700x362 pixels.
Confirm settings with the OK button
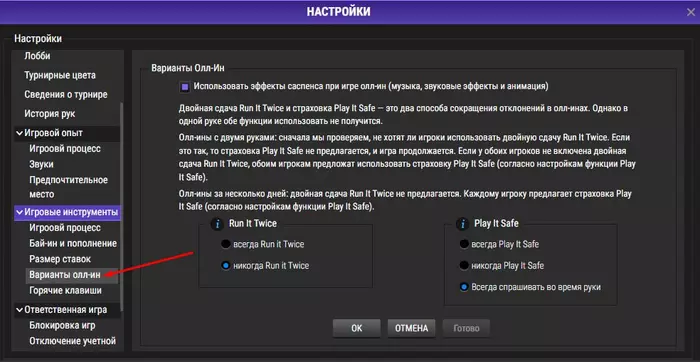point(357,328)
